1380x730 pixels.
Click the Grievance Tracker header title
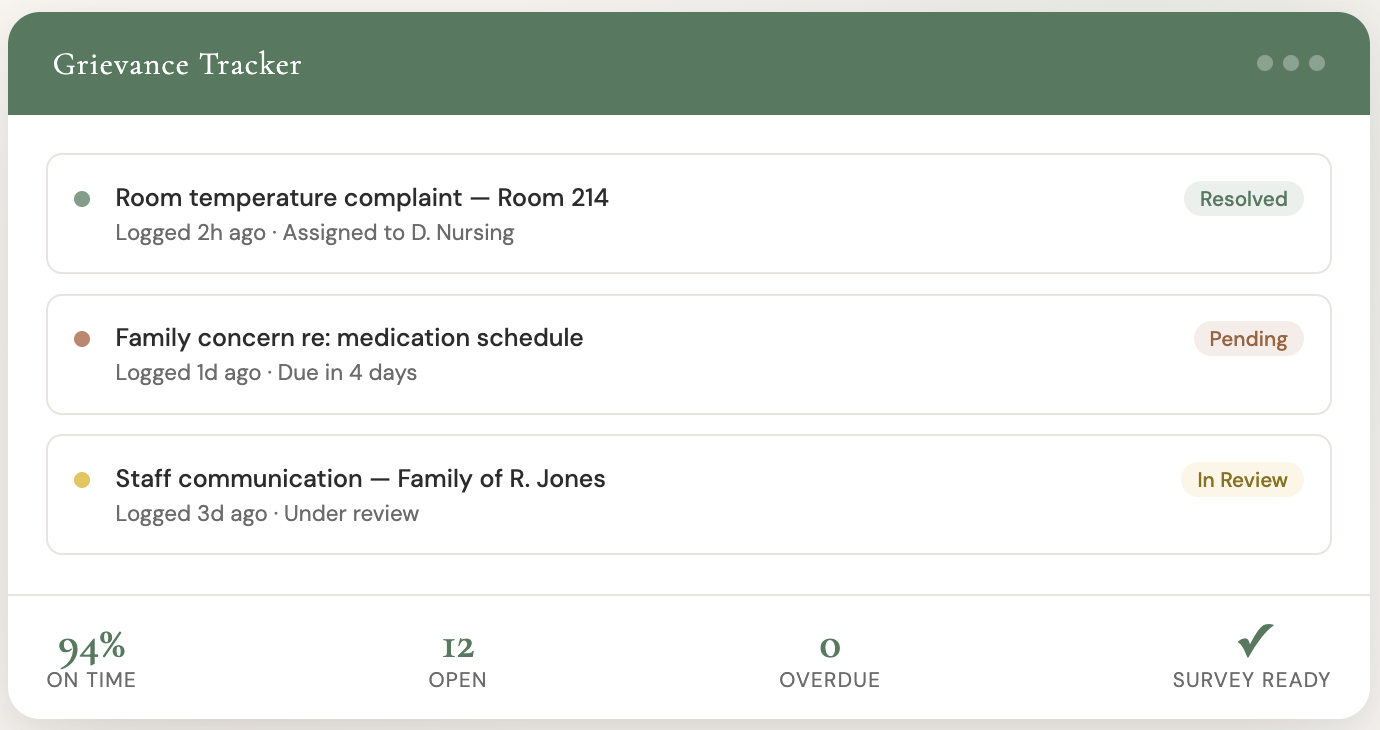177,65
